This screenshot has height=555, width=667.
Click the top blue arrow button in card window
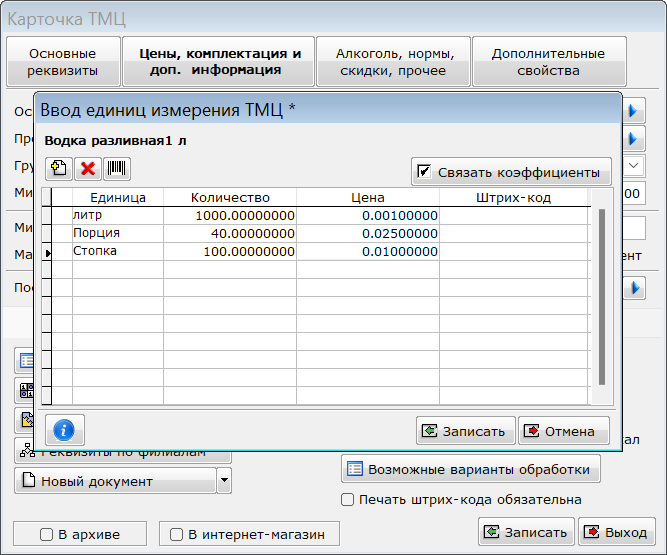[634, 111]
